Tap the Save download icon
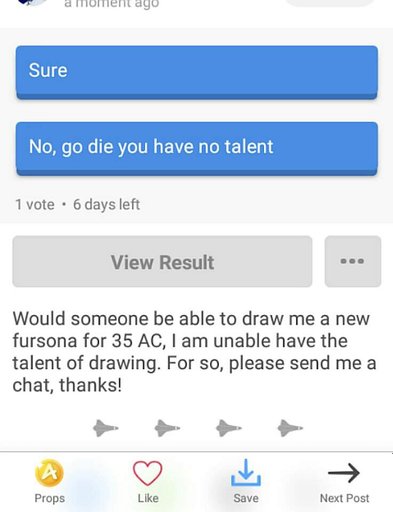The image size is (393, 512). point(246,472)
